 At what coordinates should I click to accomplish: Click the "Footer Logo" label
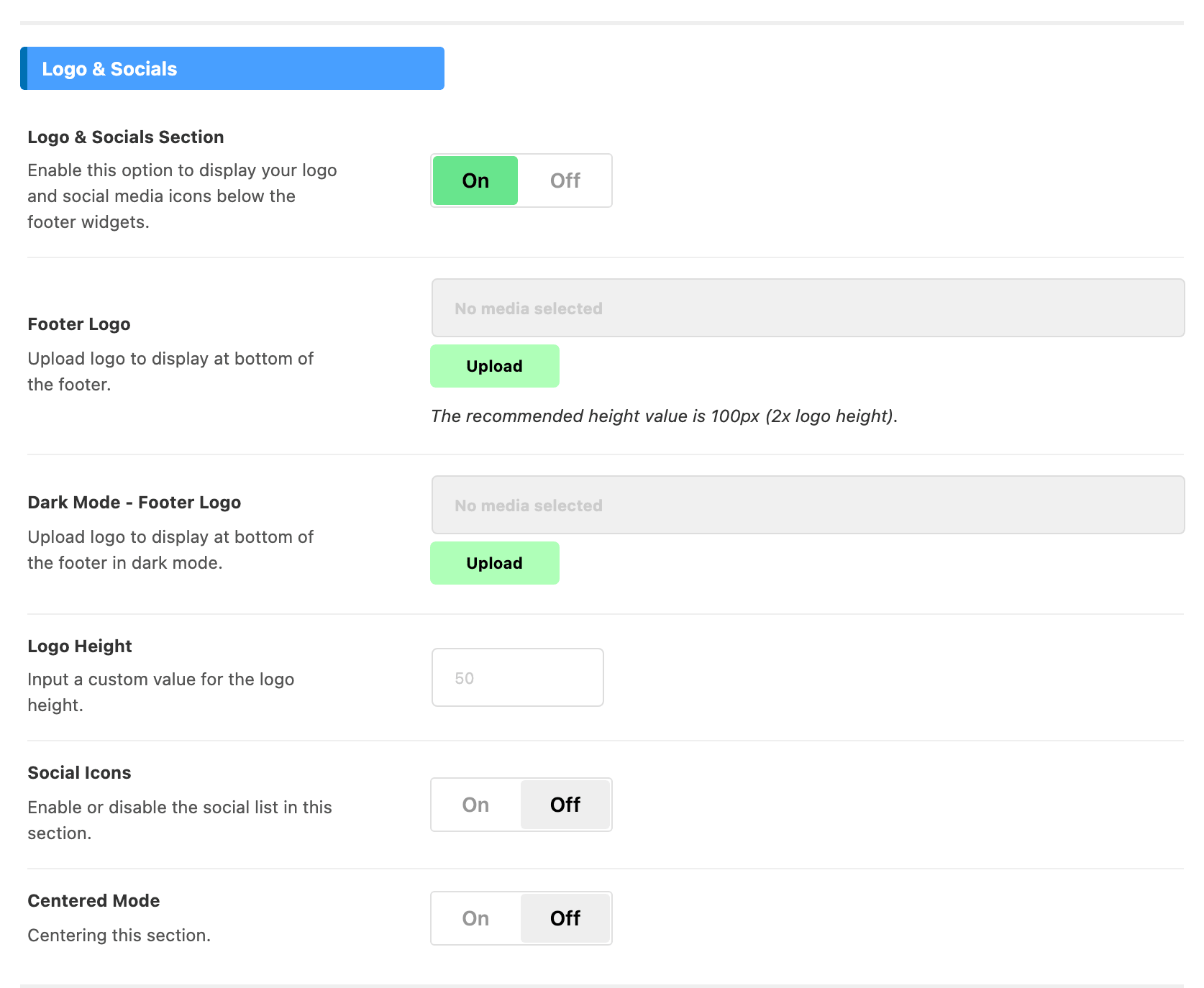[79, 324]
